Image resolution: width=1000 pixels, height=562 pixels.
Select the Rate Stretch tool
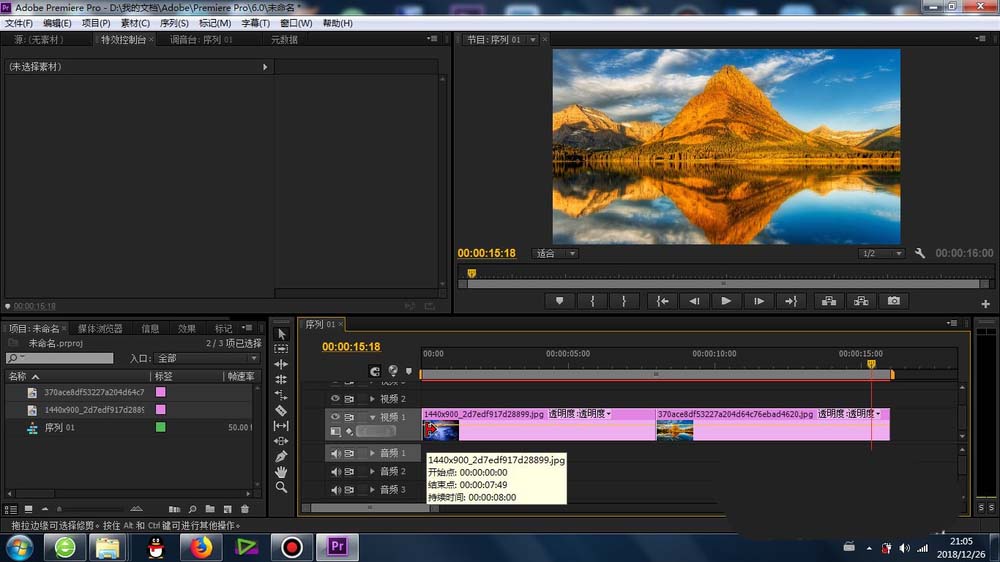point(281,395)
